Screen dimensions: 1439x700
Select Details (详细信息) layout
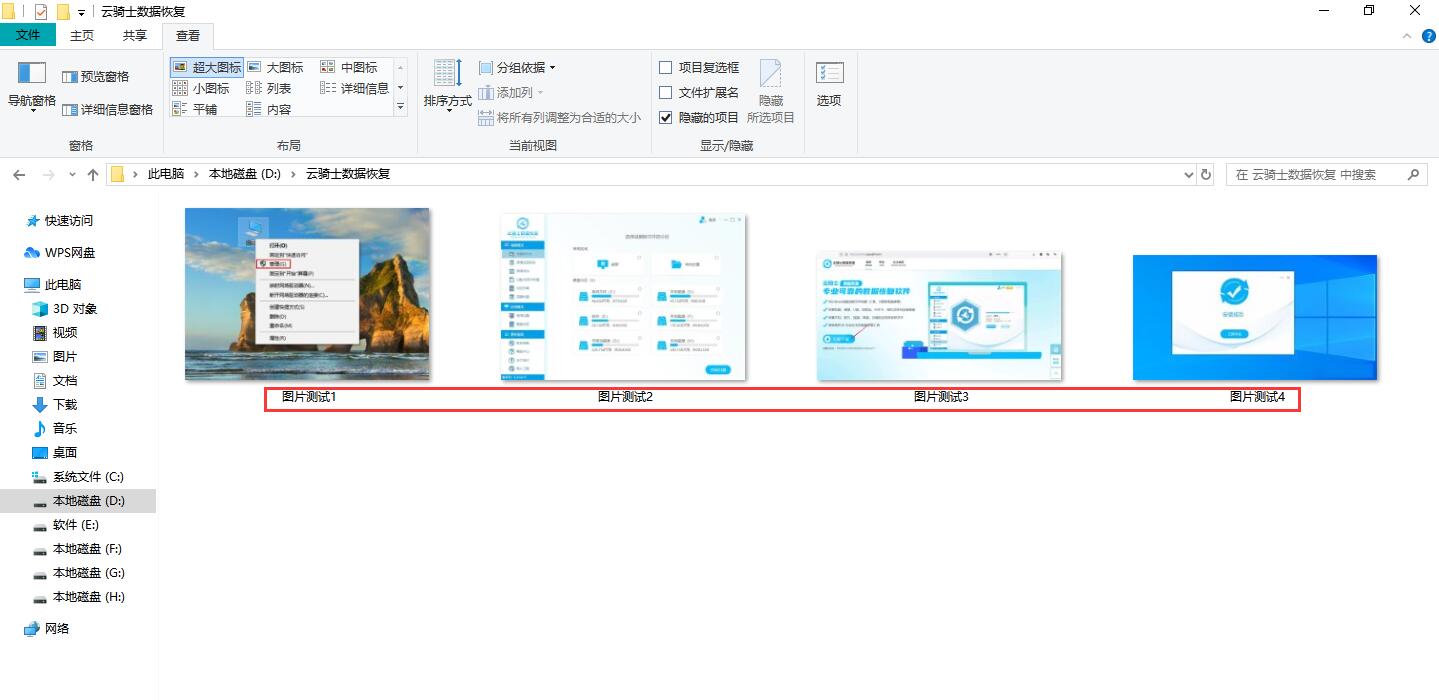point(355,88)
